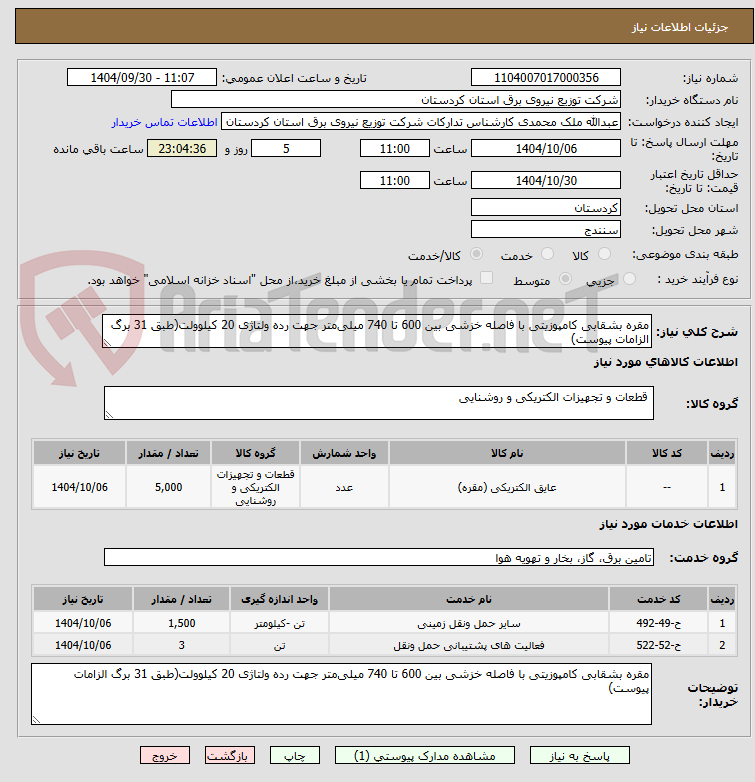Click the price validity time 11:00 field
Screen dimensions: 755x782
[x=394, y=181]
